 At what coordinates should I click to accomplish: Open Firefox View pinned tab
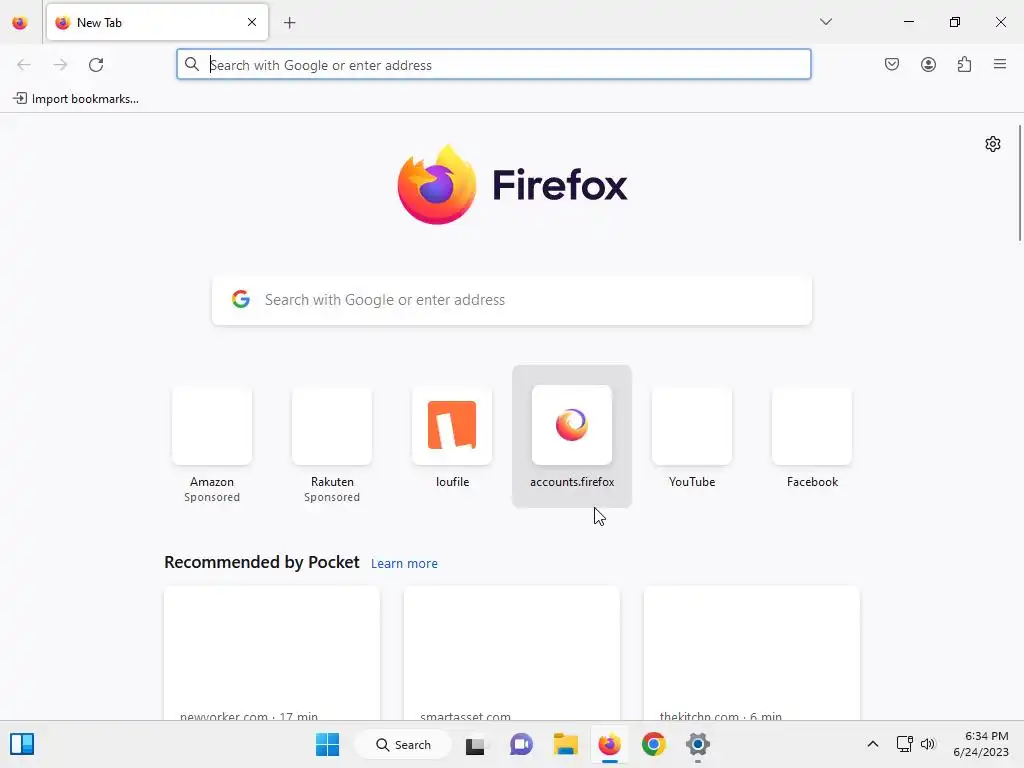[20, 23]
